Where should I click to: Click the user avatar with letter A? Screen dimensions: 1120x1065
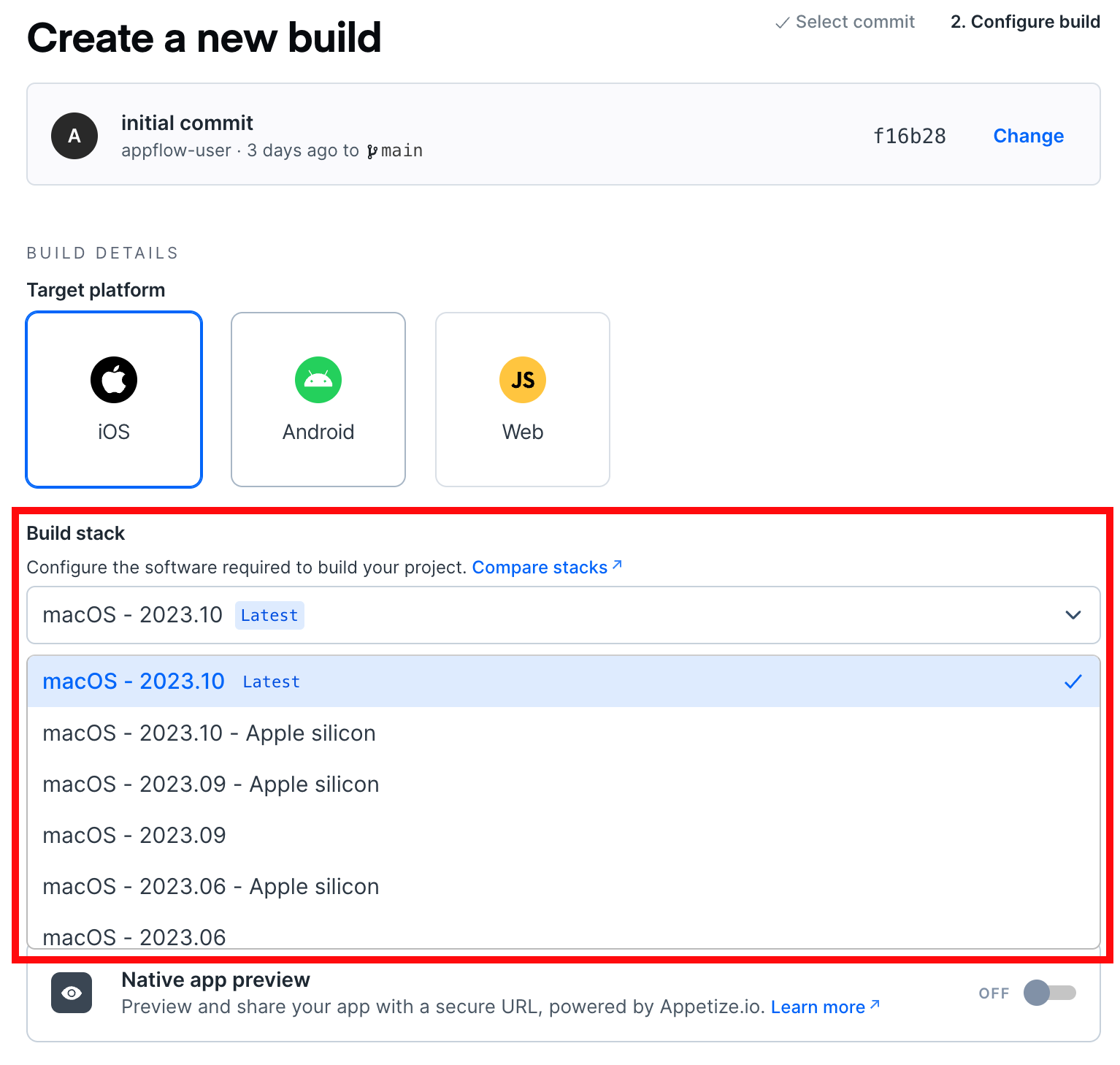74,136
